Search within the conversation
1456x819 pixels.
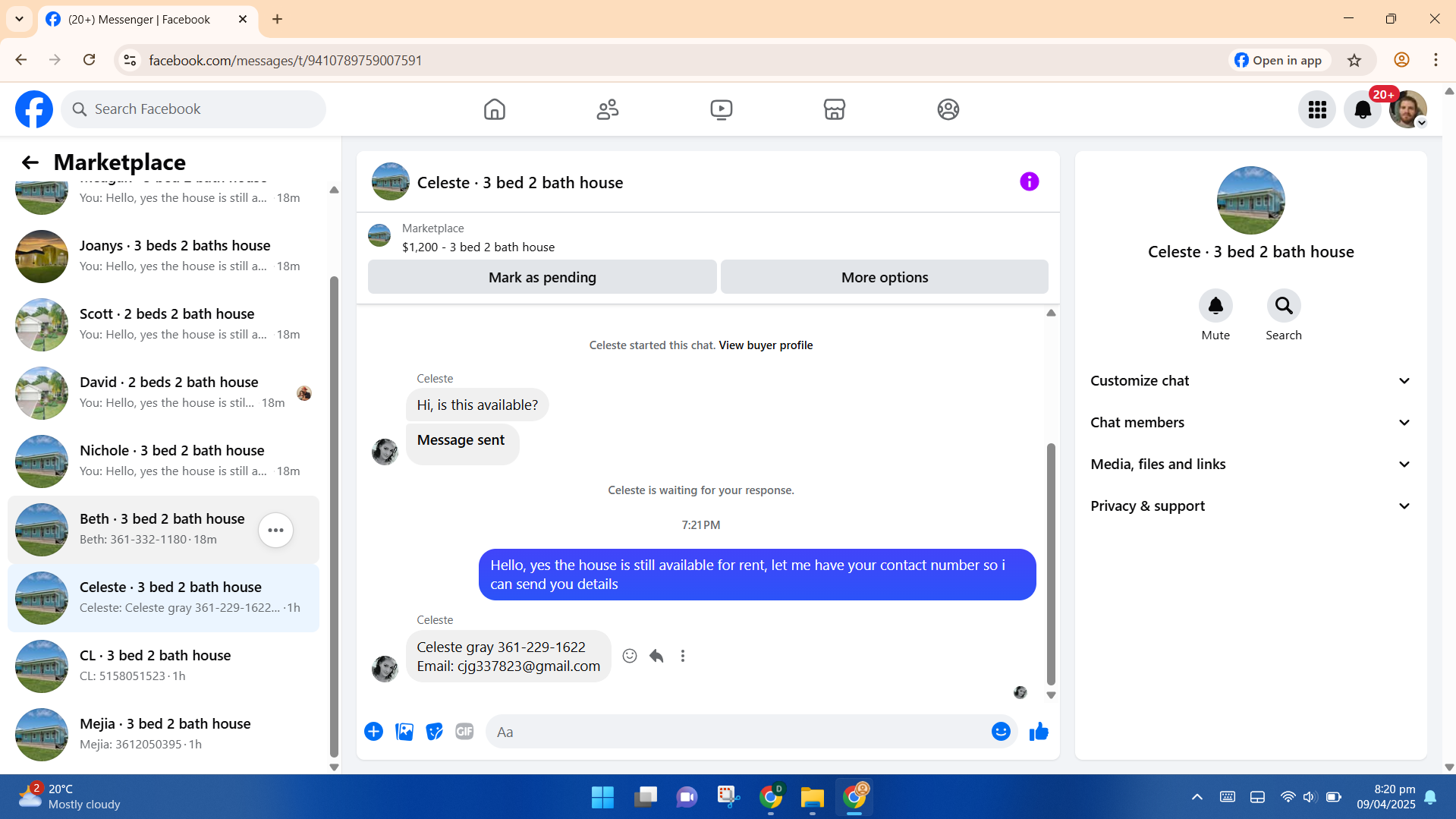pos(1284,306)
